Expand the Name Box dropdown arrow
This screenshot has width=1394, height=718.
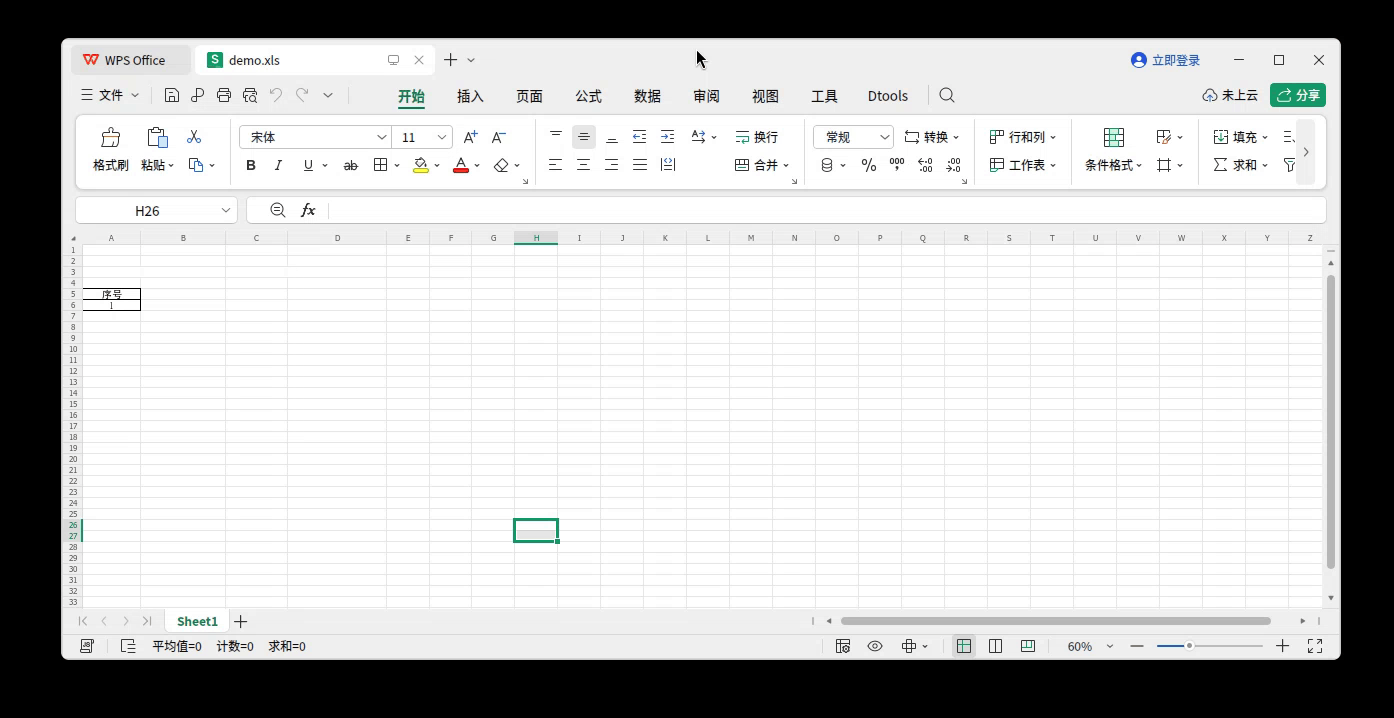[226, 210]
